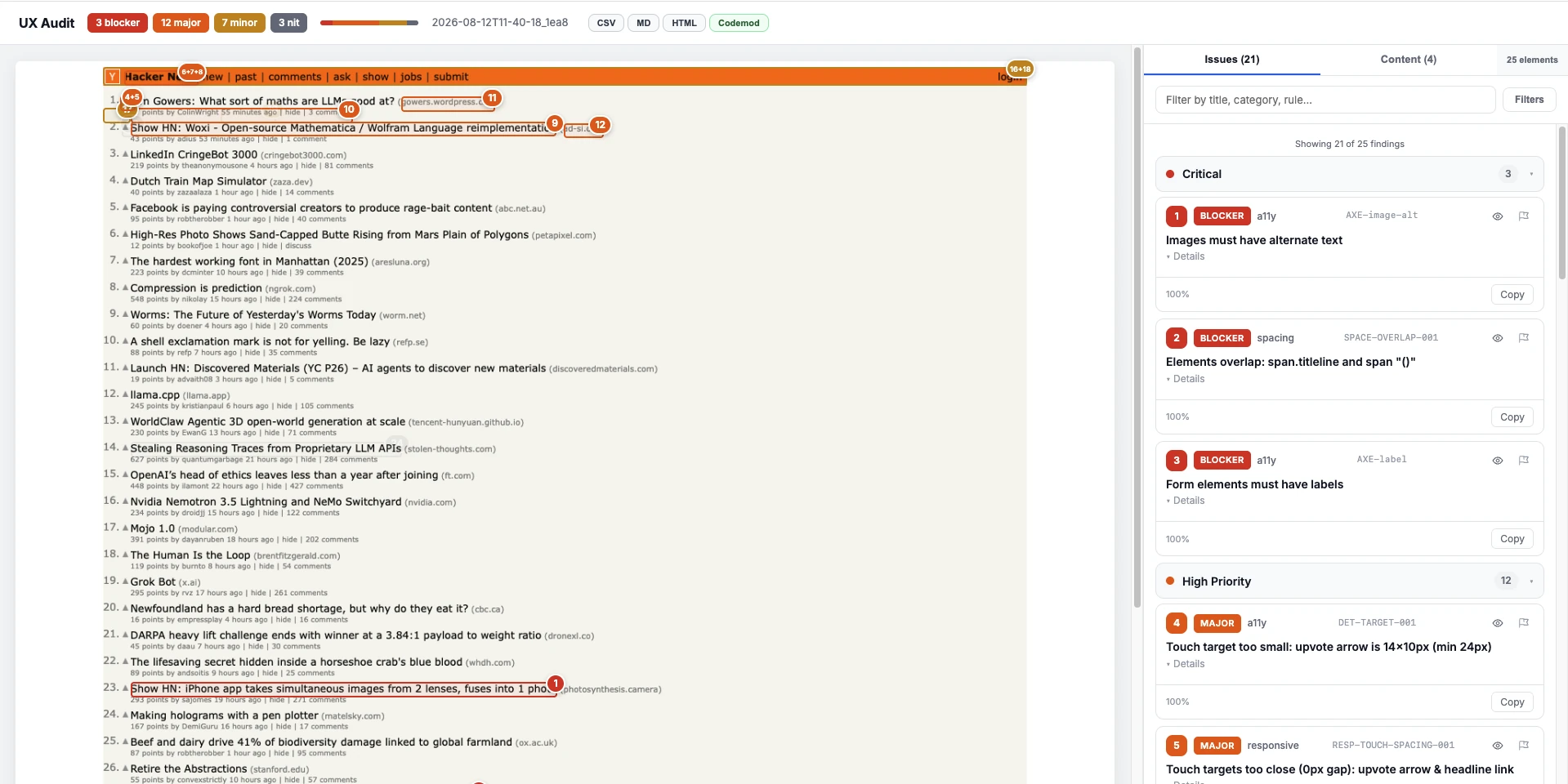
Task: Select the 4+5 marker pin on preview
Action: click(x=132, y=97)
